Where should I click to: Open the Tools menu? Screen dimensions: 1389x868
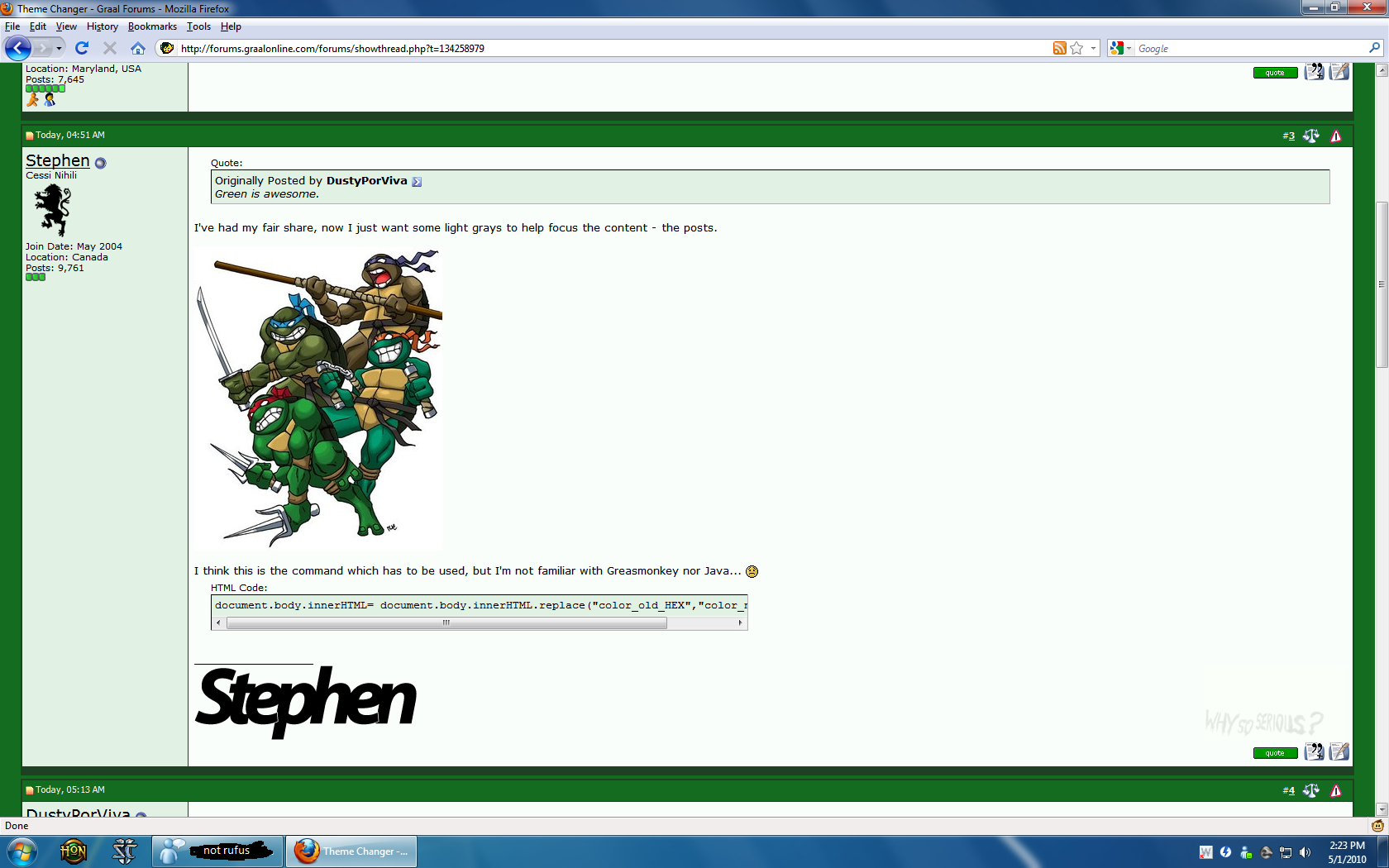[x=198, y=26]
